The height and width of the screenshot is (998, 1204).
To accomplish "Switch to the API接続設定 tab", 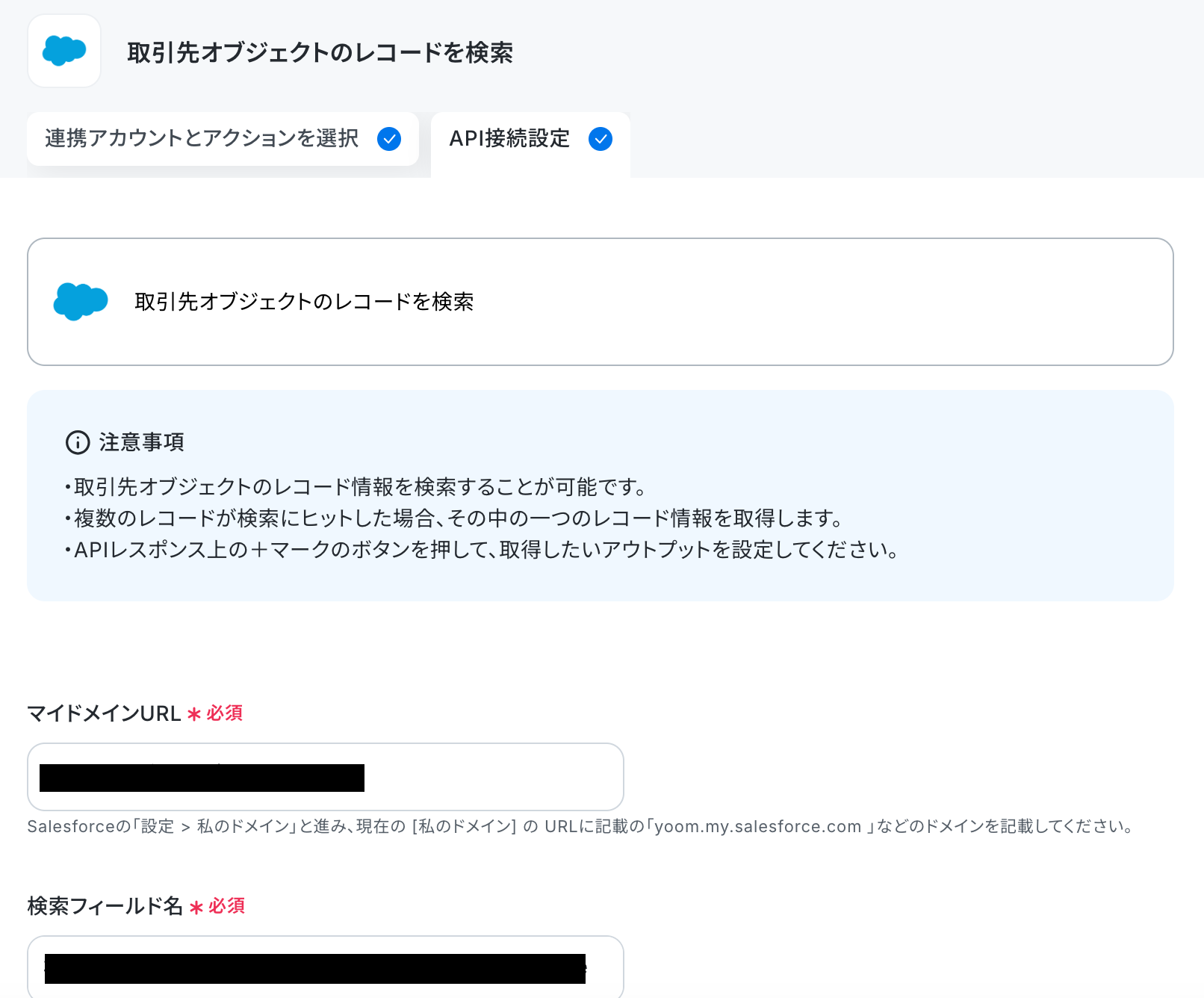I will pyautogui.click(x=530, y=143).
